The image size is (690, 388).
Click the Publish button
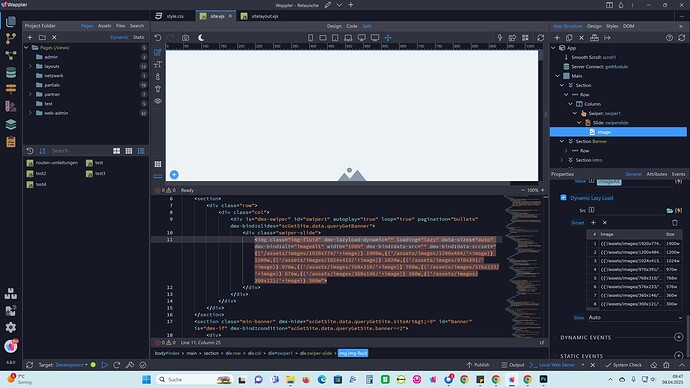(x=478, y=365)
